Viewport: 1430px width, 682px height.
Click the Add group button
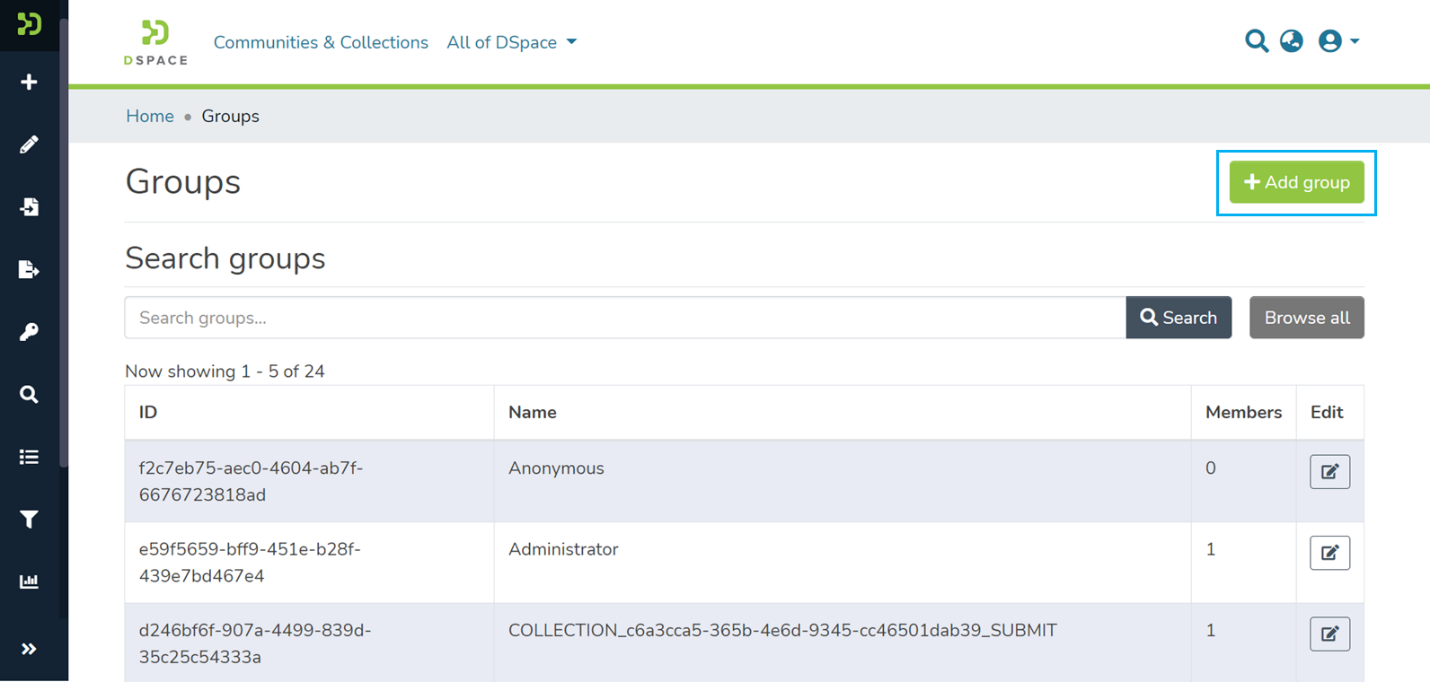coord(1296,182)
